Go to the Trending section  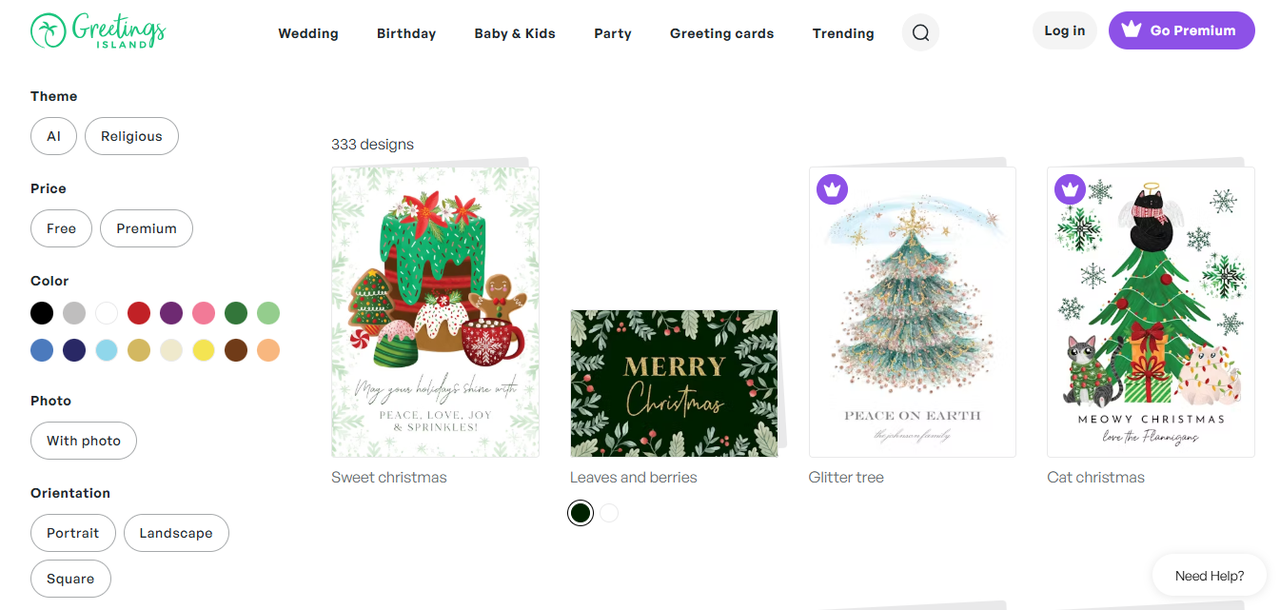[x=842, y=33]
